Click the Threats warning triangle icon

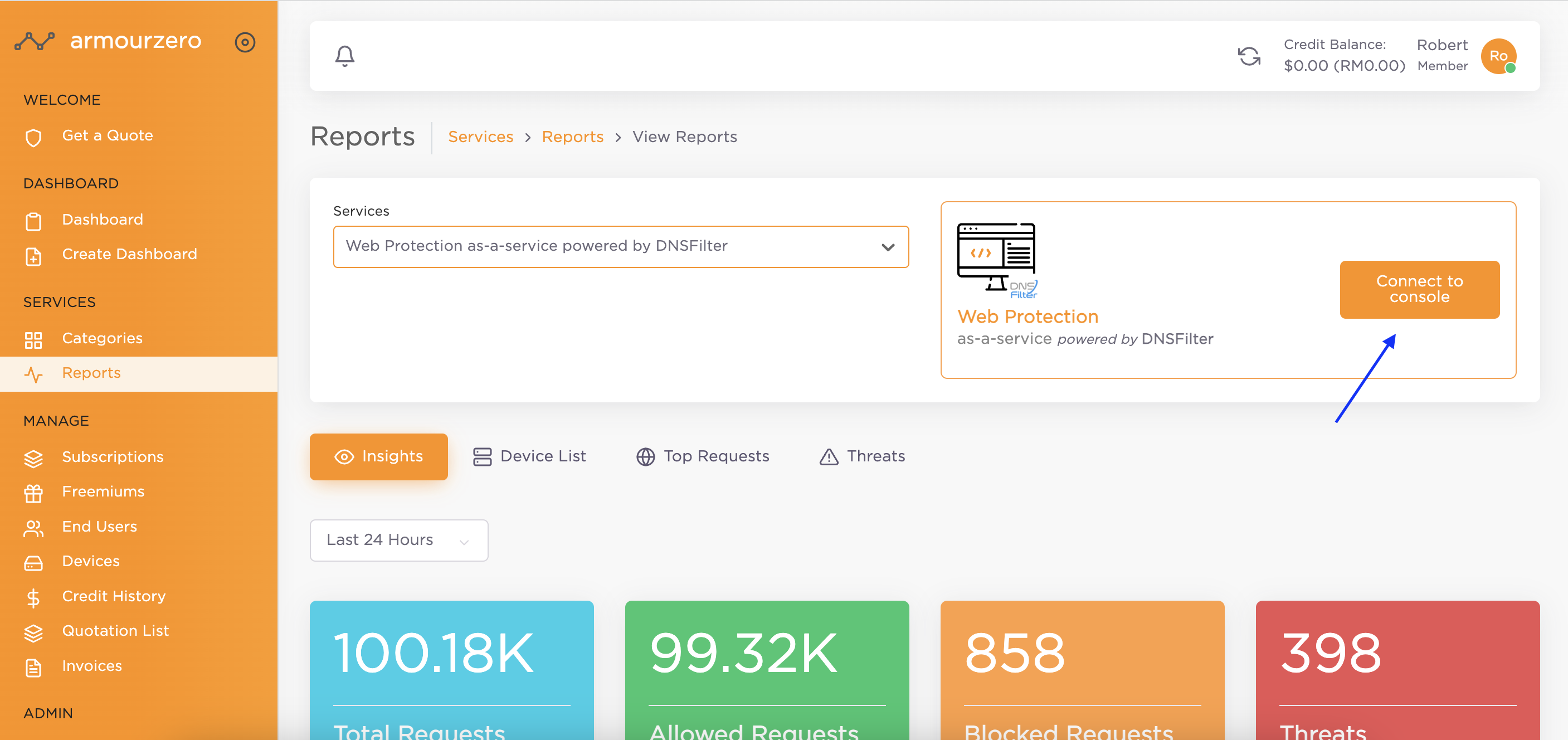829,457
